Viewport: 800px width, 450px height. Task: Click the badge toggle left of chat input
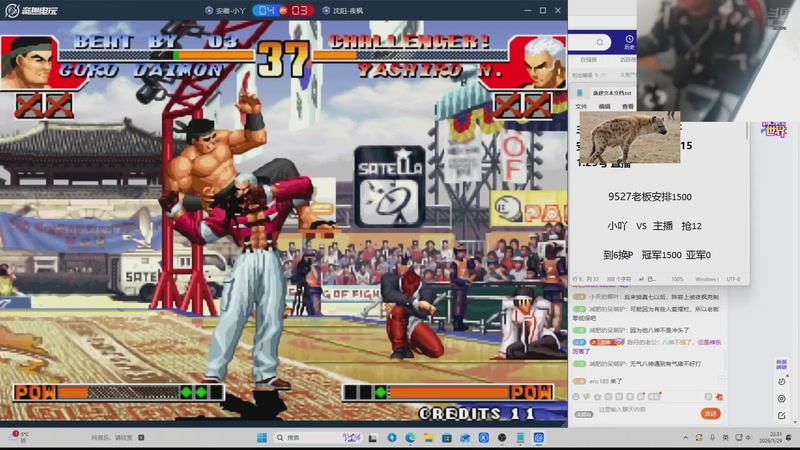(x=584, y=414)
